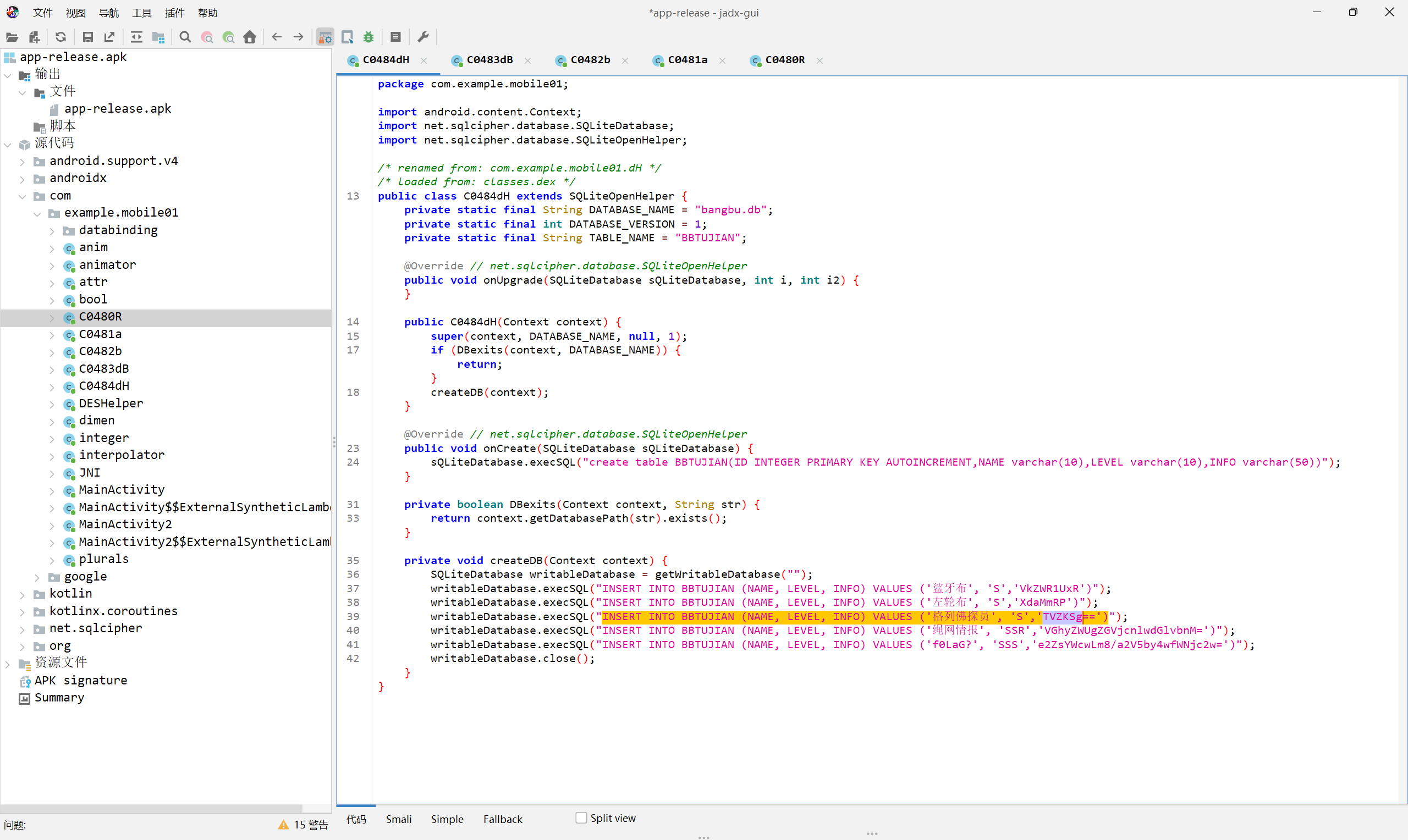Screen dimensions: 1408x840
Task: Switch to the C0482b tab
Action: point(590,60)
